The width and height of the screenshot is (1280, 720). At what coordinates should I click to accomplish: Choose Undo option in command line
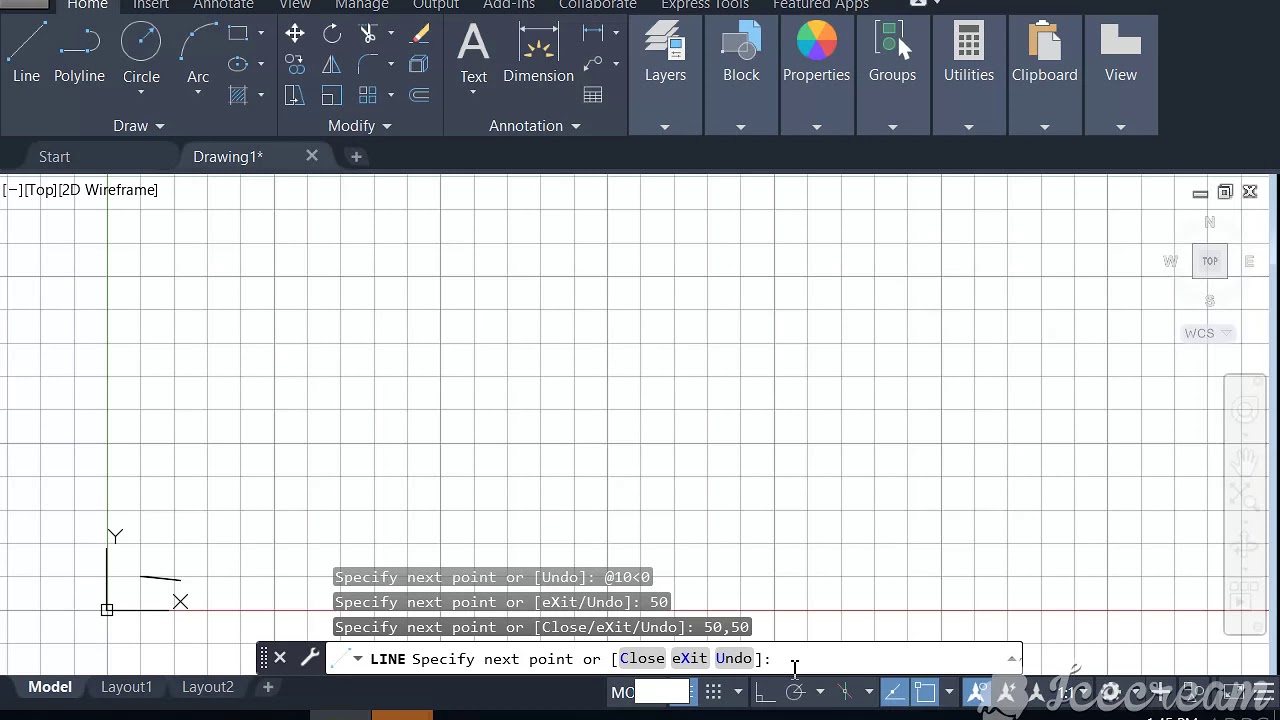coord(734,658)
